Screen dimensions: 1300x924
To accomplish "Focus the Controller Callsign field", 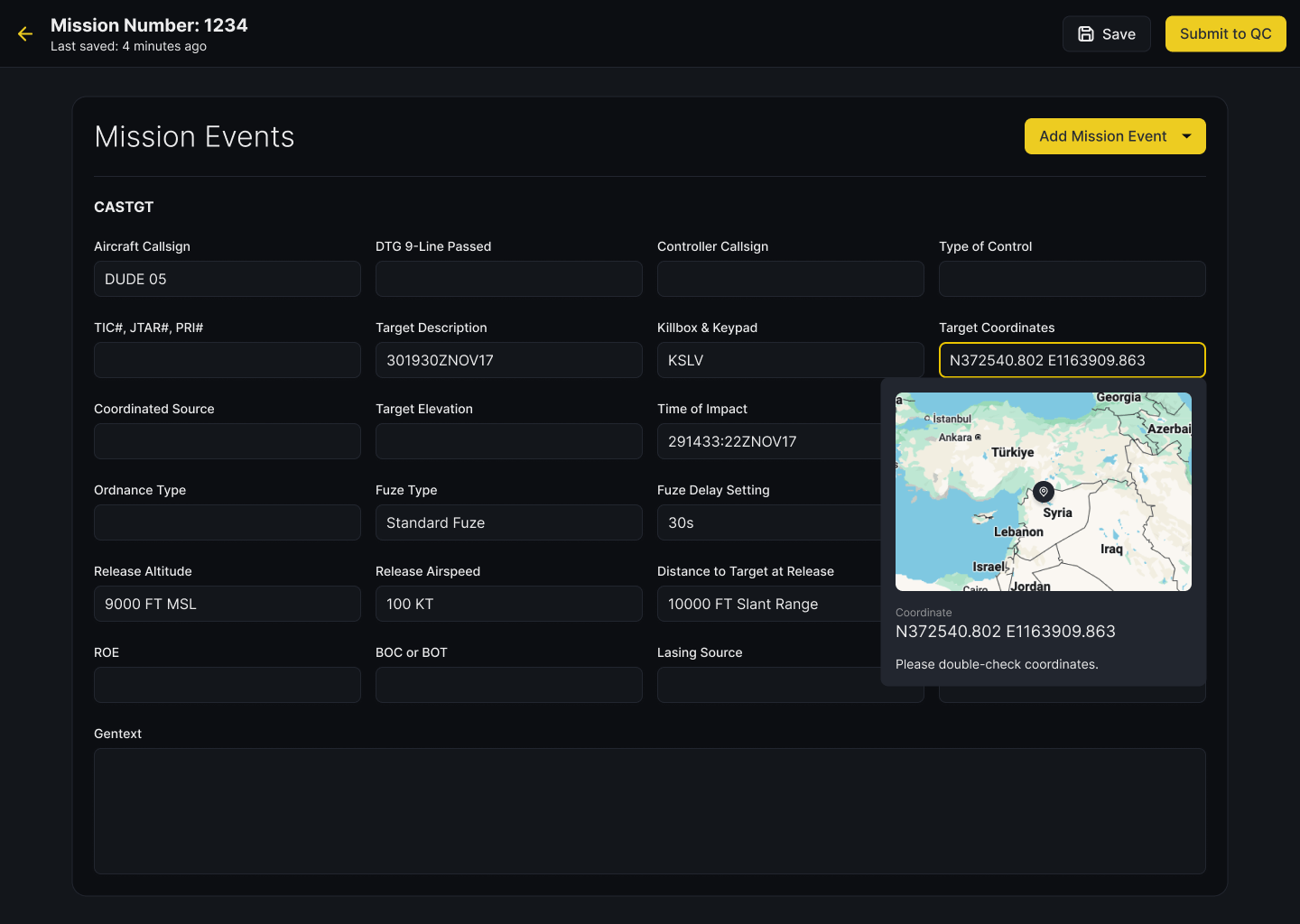I will (791, 279).
